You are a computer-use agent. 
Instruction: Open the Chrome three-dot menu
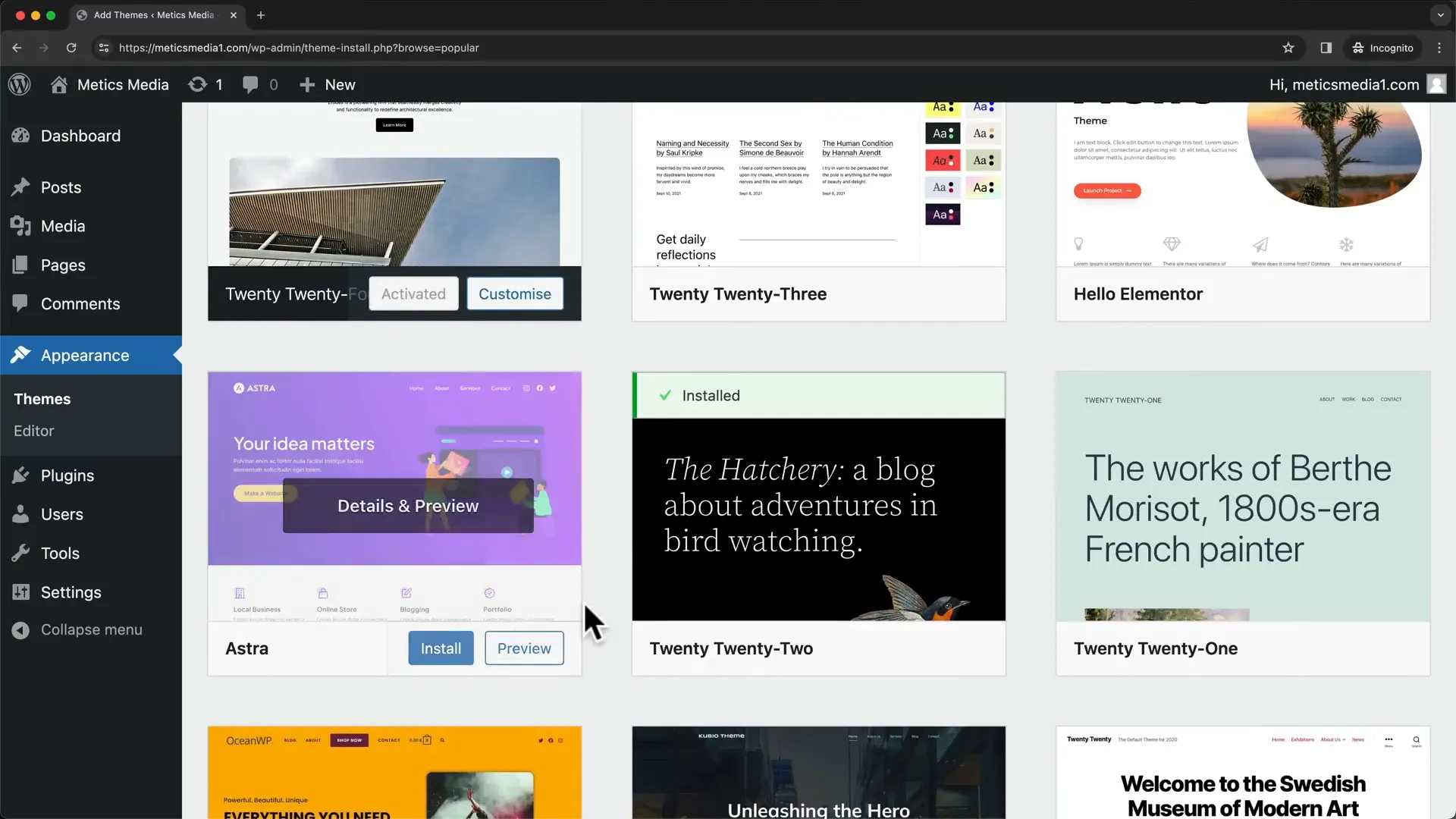tap(1439, 48)
